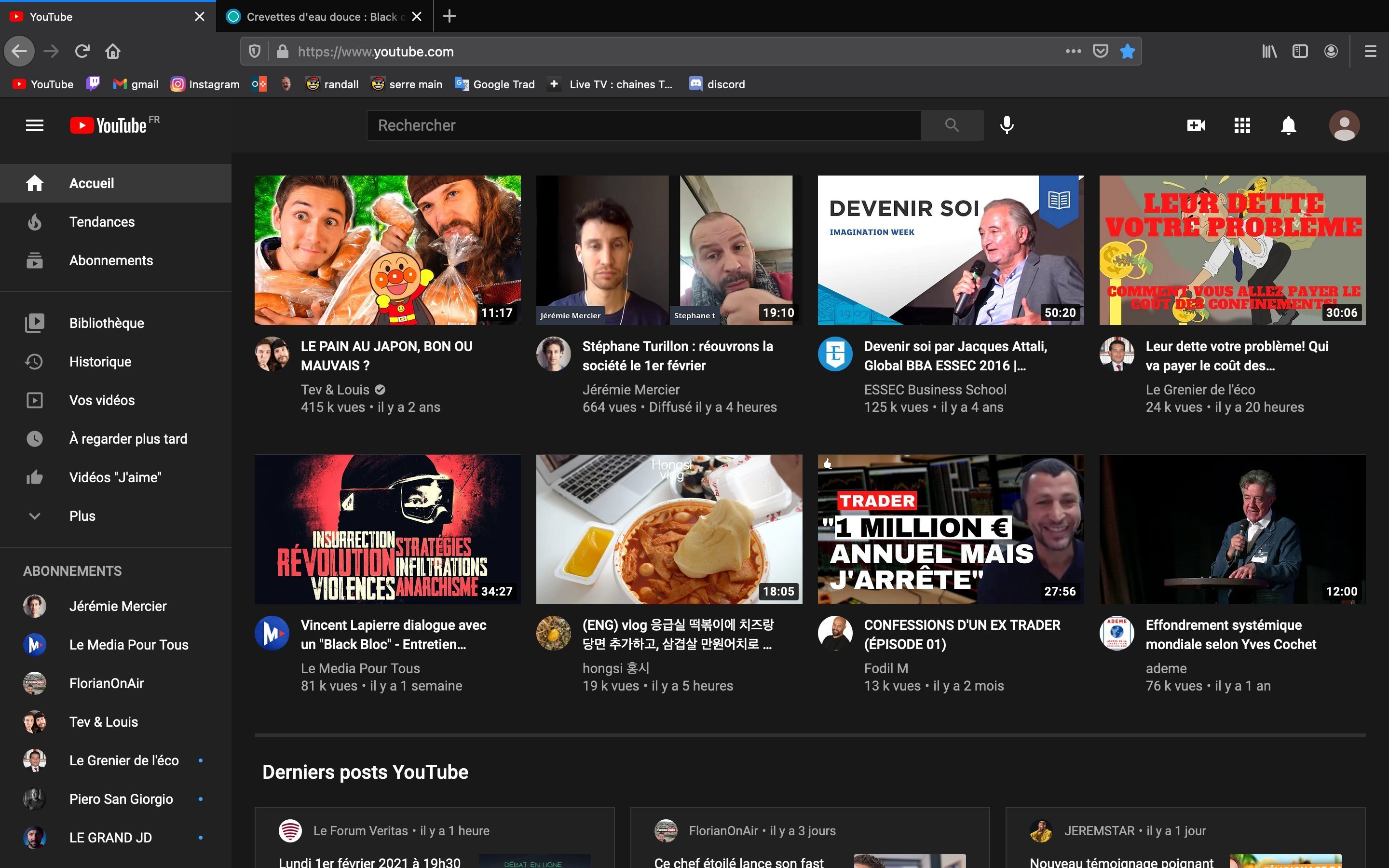Viewport: 1389px width, 868px height.
Task: Click the create video camera icon
Action: pos(1196,125)
